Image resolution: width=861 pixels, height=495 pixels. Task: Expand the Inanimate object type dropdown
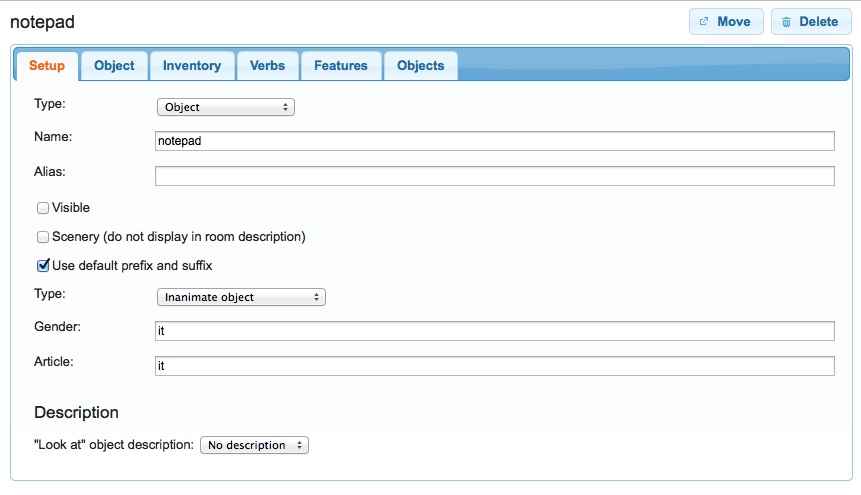241,297
